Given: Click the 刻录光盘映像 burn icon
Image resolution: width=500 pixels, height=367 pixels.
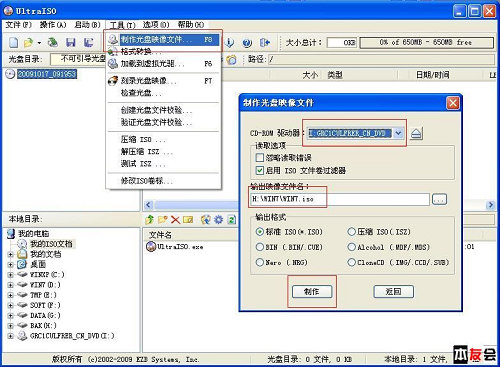Looking at the screenshot, I should pos(113,81).
